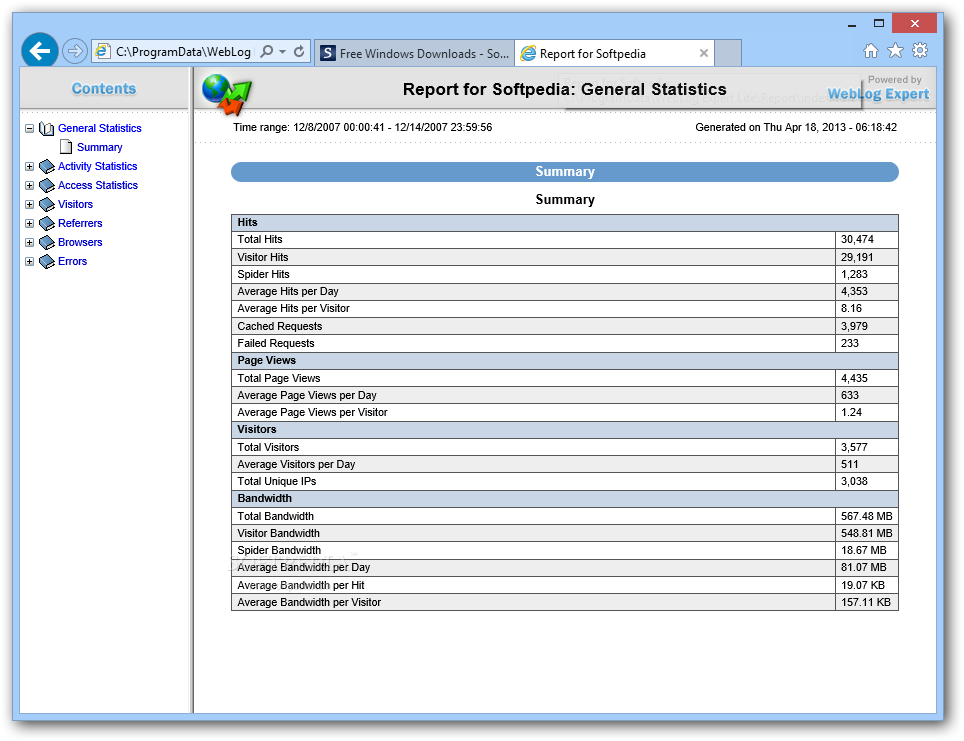This screenshot has width=964, height=741.
Task: Click the Summary page icon
Action: (x=66, y=147)
